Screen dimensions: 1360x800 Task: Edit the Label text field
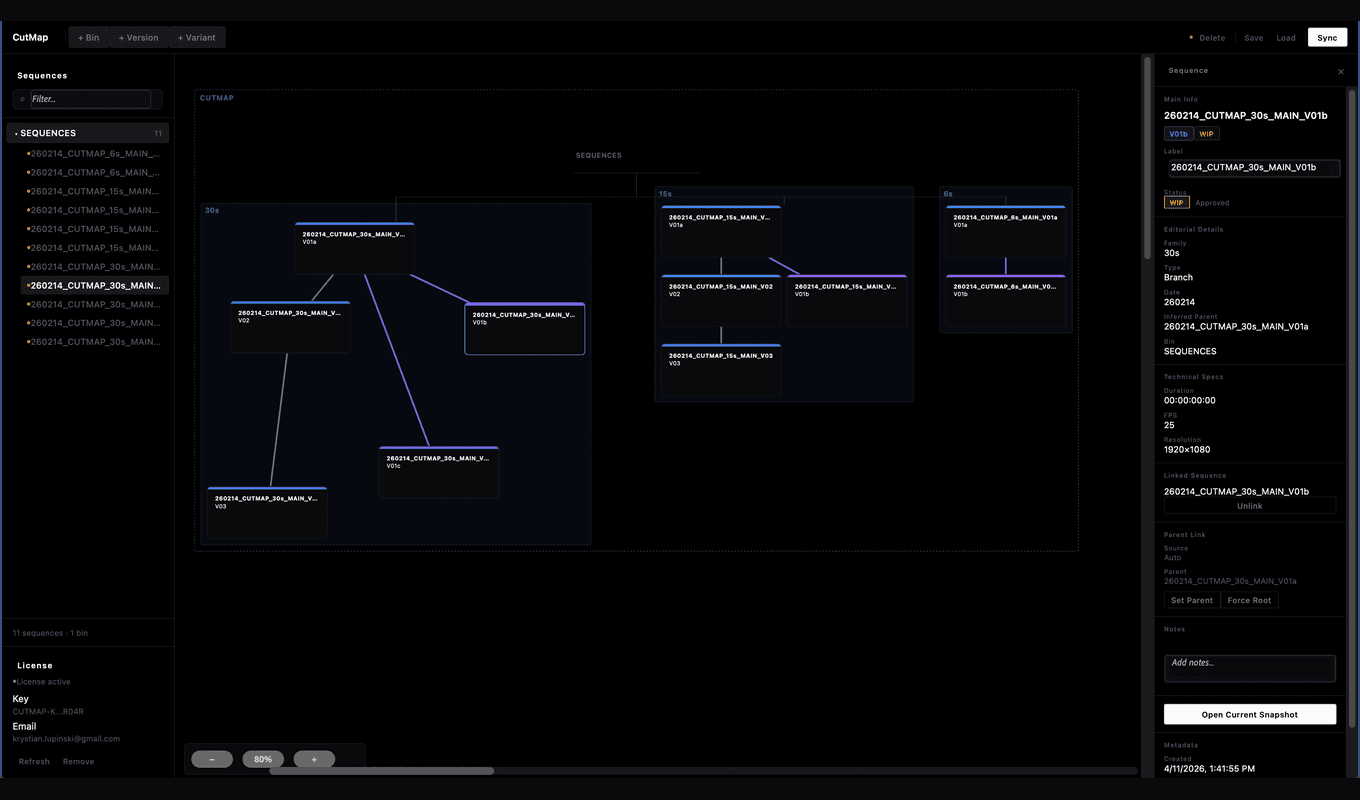click(x=1254, y=168)
